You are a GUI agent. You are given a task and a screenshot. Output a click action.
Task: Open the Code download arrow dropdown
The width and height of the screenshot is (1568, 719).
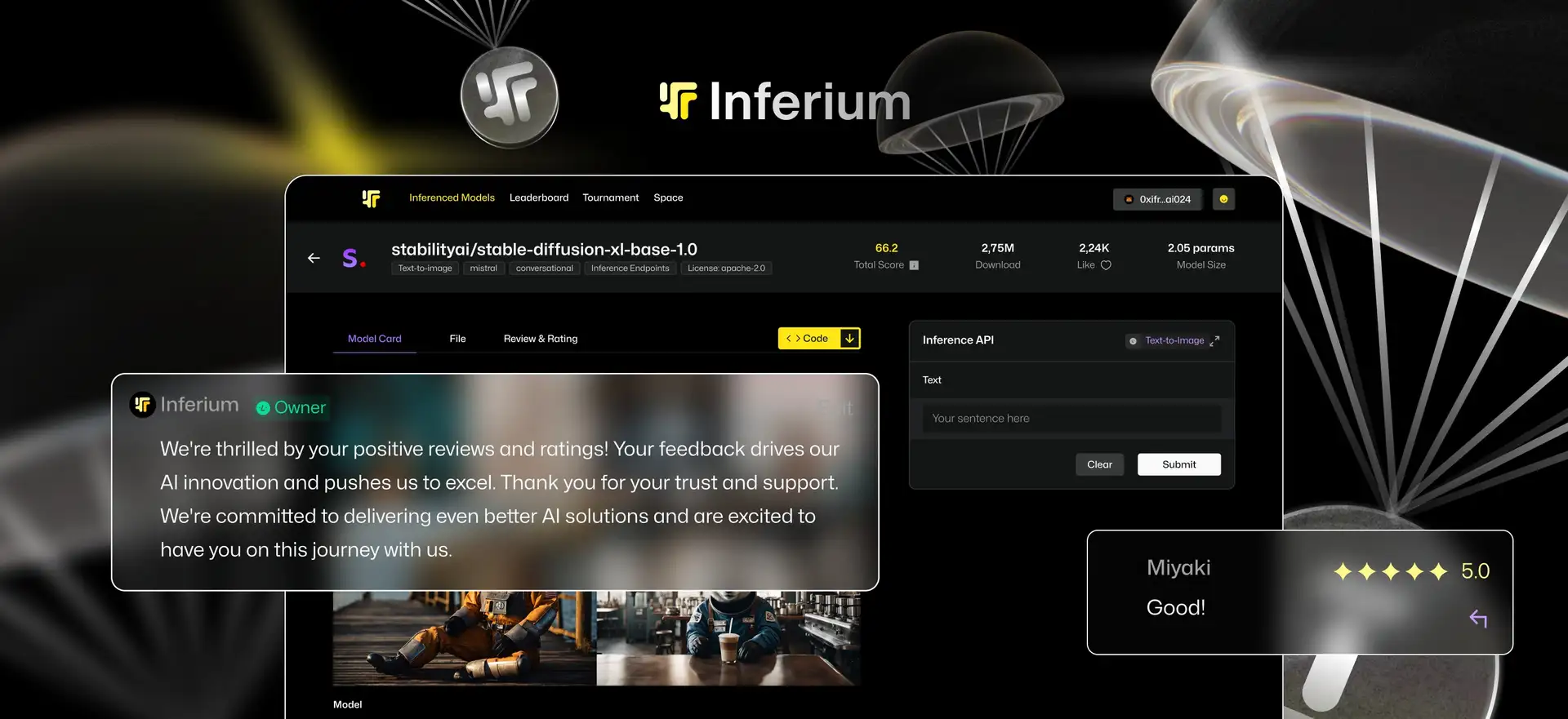pyautogui.click(x=849, y=339)
